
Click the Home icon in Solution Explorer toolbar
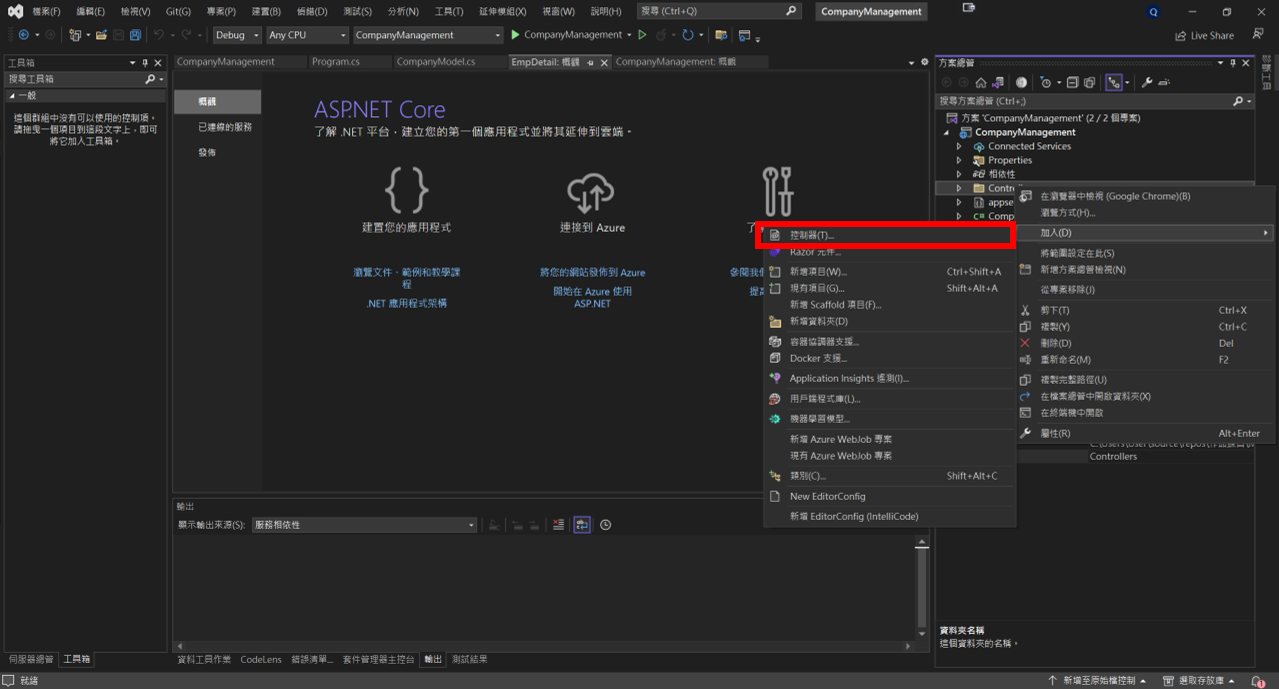(980, 82)
